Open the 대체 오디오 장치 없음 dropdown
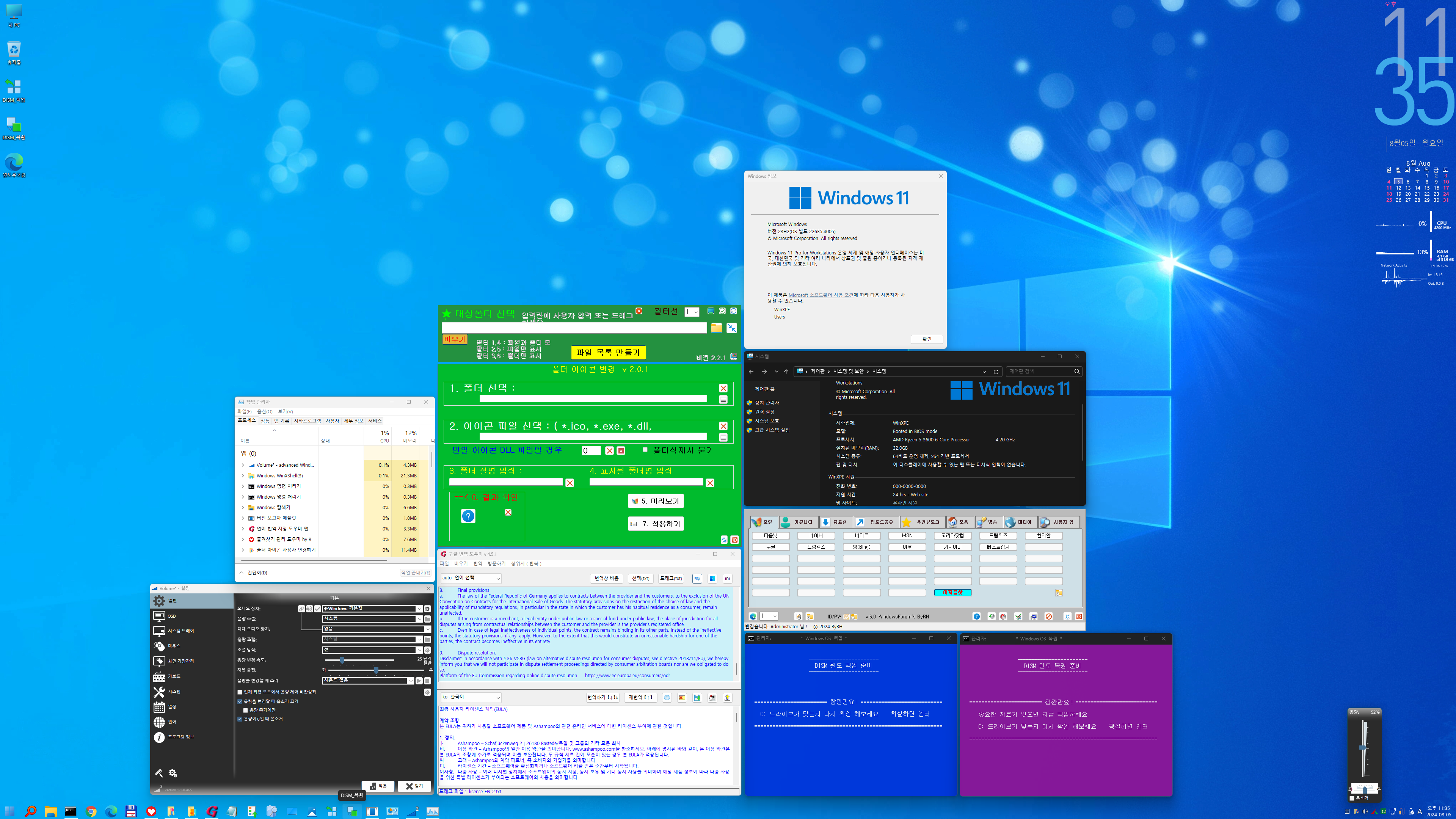 click(x=377, y=629)
